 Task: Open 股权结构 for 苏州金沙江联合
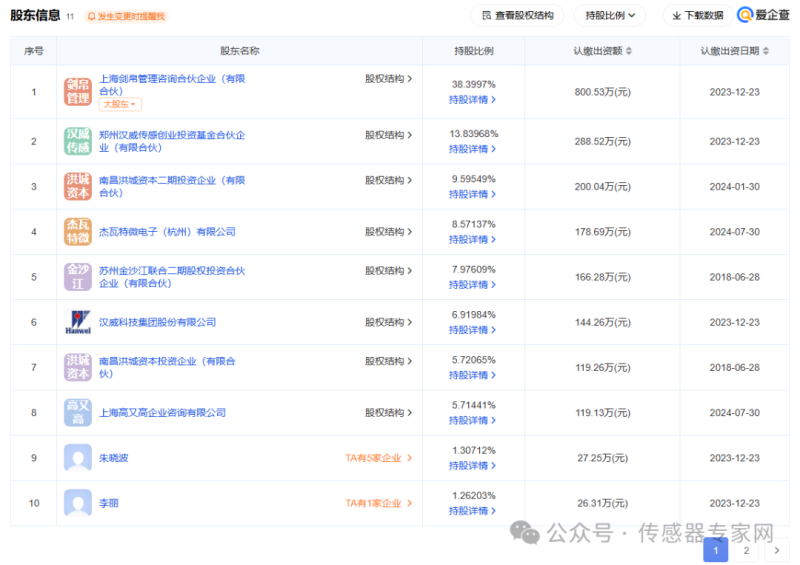click(x=388, y=271)
